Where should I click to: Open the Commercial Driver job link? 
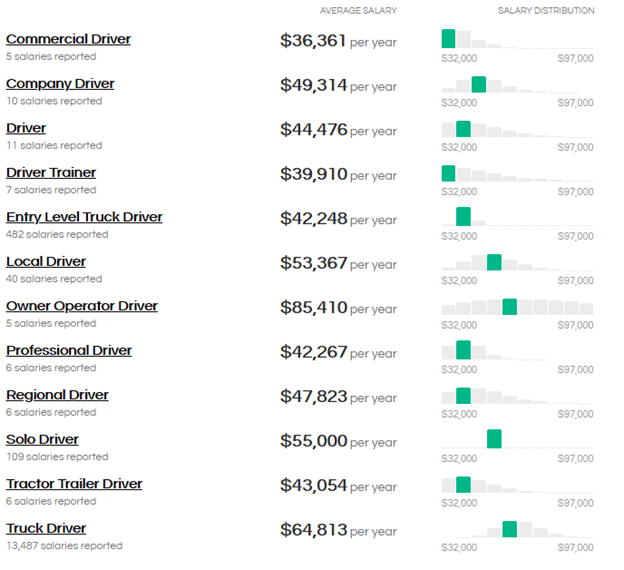(x=68, y=39)
